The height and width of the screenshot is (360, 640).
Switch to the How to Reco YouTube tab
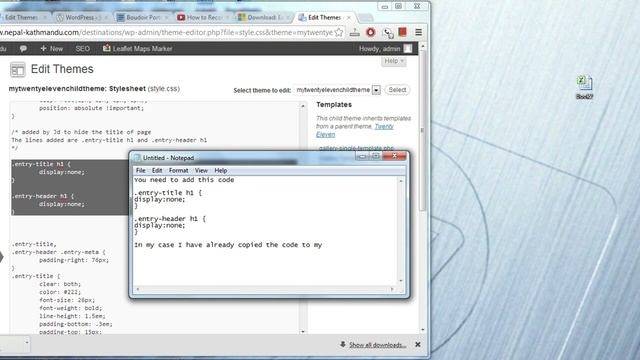click(x=202, y=18)
